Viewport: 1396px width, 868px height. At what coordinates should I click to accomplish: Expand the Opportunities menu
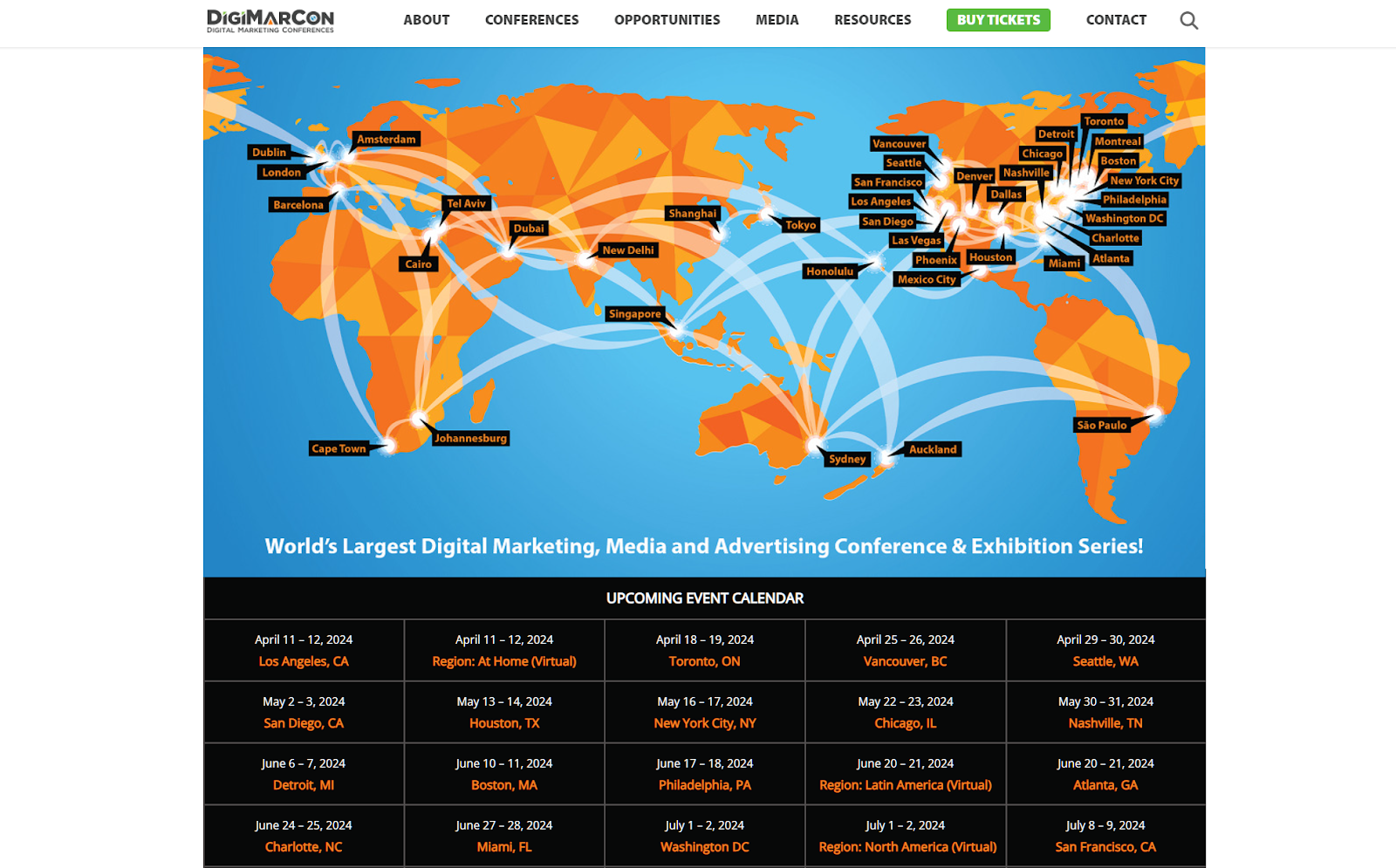[x=667, y=20]
